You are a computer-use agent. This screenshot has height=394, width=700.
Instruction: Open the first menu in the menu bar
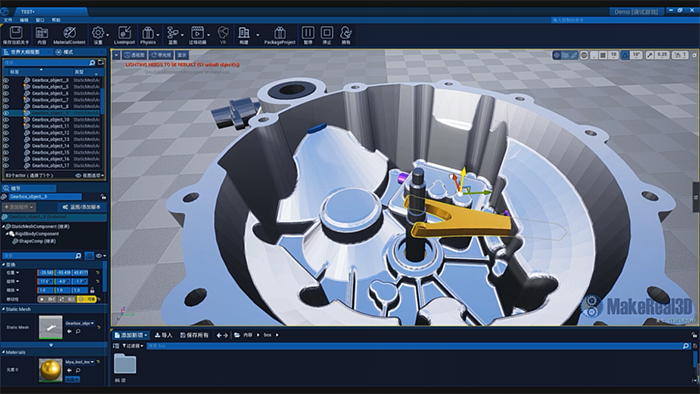pyautogui.click(x=8, y=20)
